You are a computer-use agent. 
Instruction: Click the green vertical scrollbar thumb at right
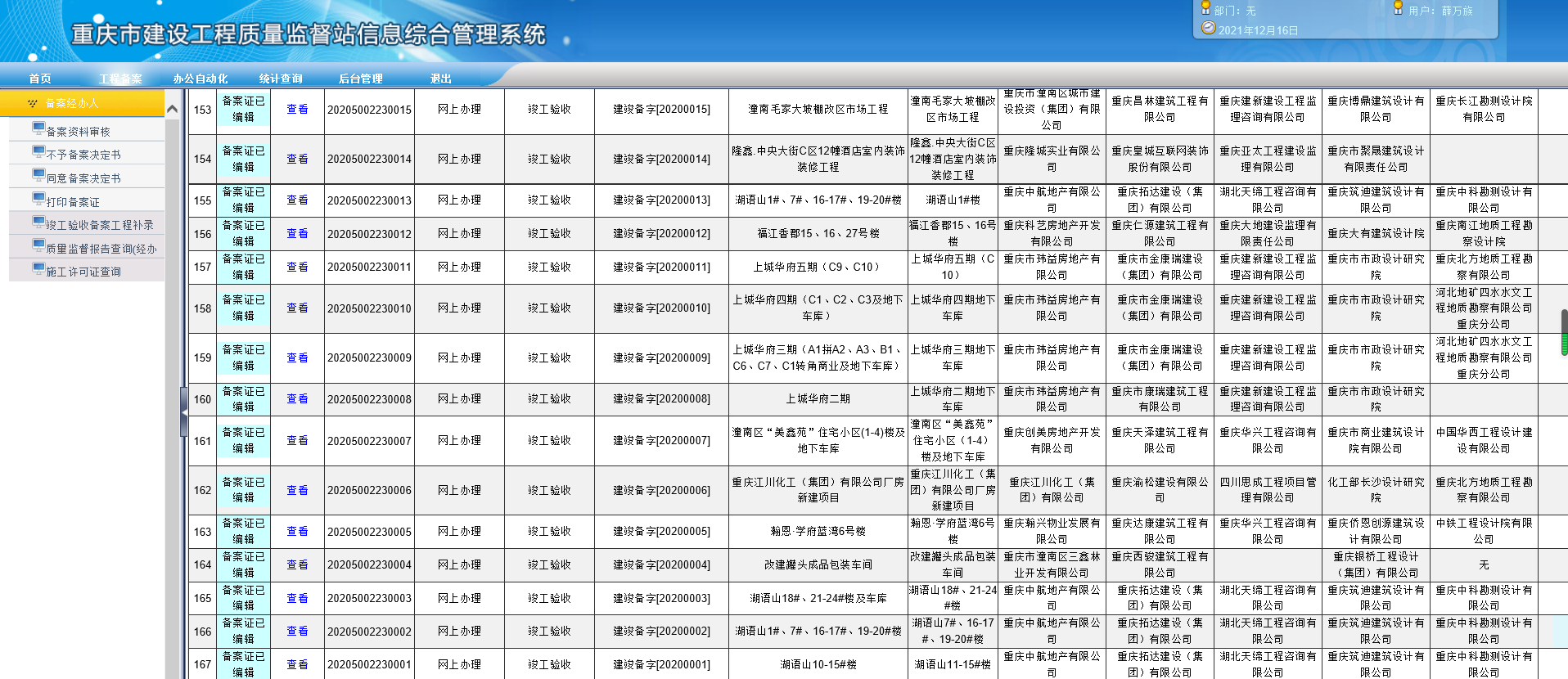tap(1564, 332)
